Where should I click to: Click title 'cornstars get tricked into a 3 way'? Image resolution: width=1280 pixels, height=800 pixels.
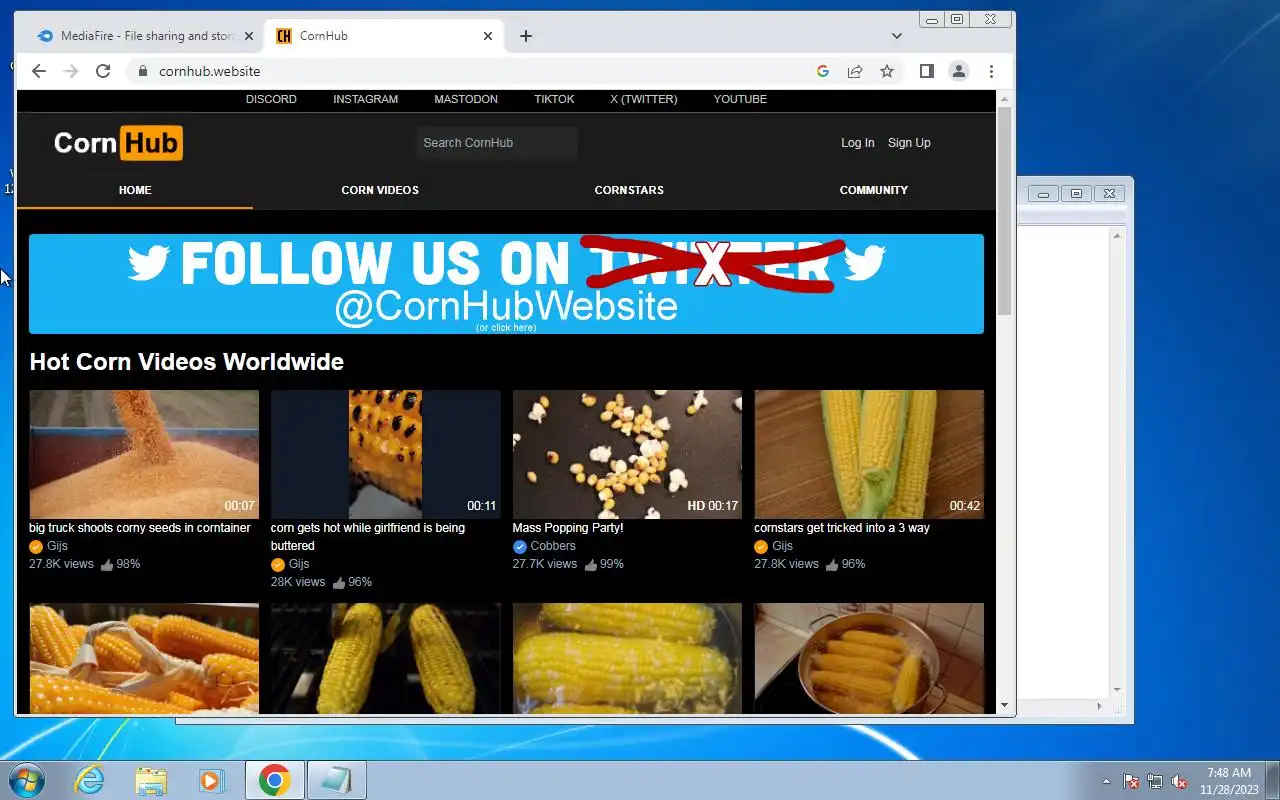pos(842,528)
